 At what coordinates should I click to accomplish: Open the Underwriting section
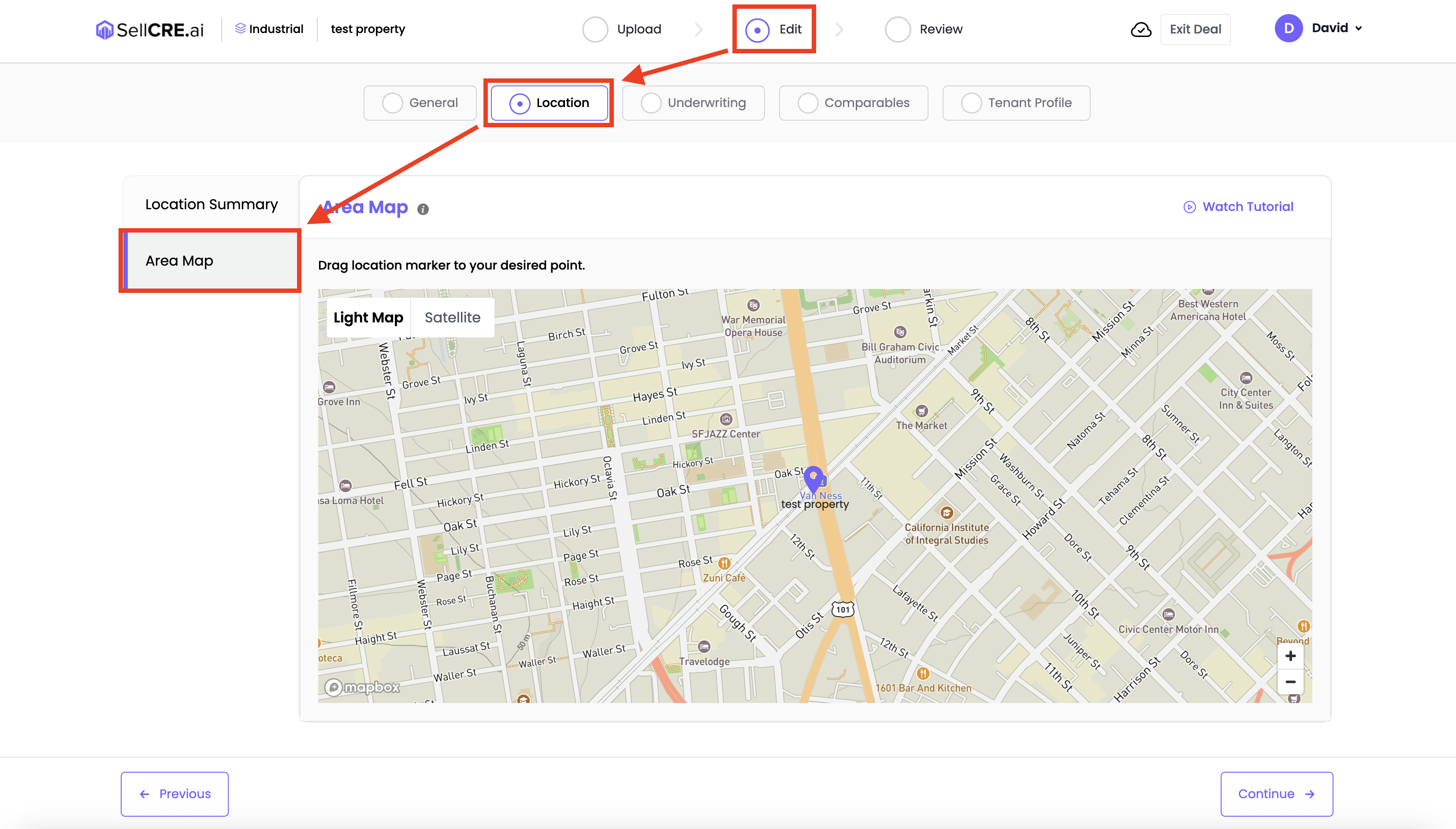pos(693,103)
